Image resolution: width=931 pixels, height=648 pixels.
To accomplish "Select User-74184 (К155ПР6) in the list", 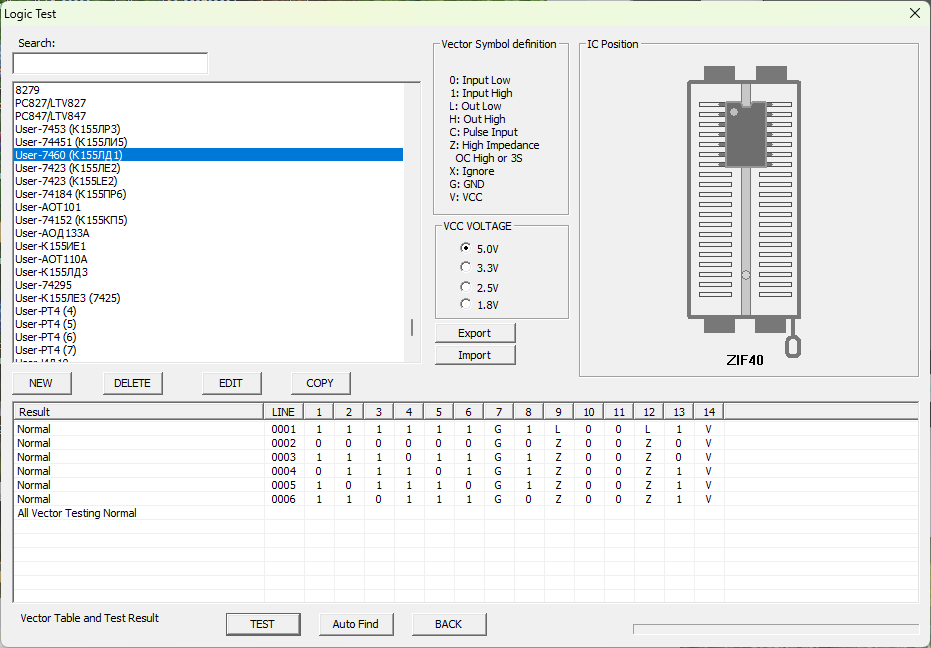I will coord(70,194).
